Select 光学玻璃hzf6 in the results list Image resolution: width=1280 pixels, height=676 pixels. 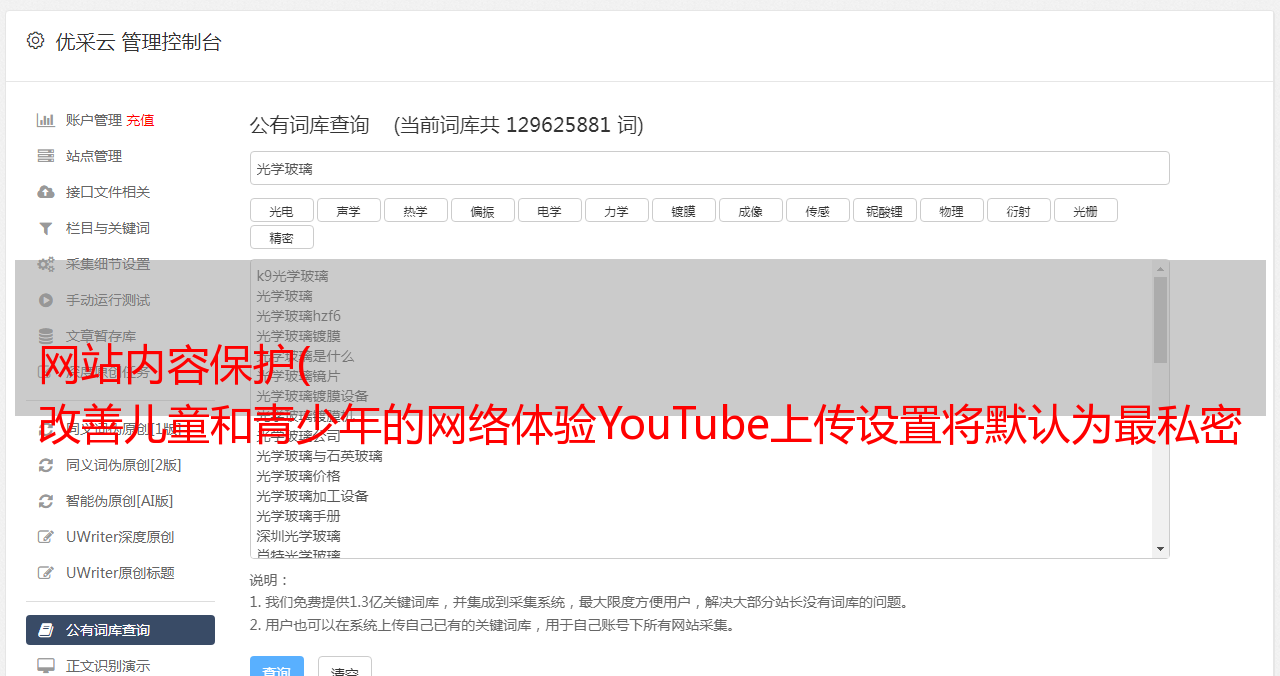(298, 316)
